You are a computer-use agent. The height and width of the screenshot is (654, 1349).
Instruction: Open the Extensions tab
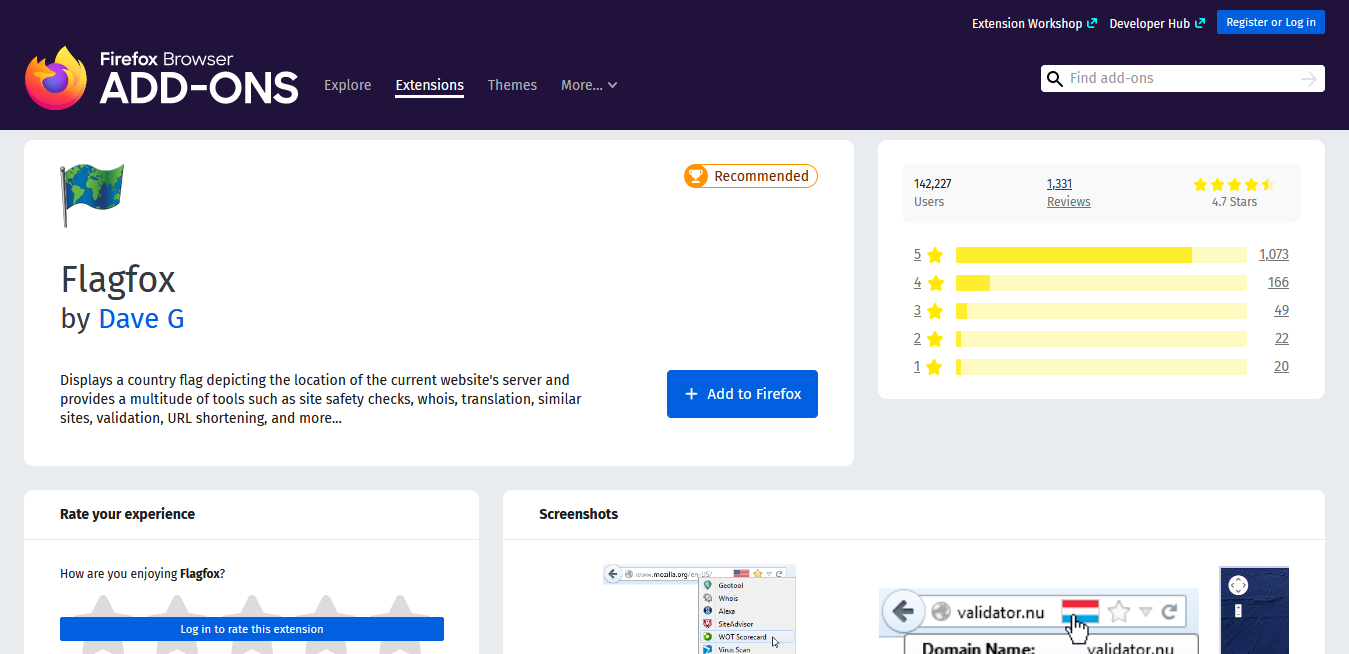click(430, 85)
